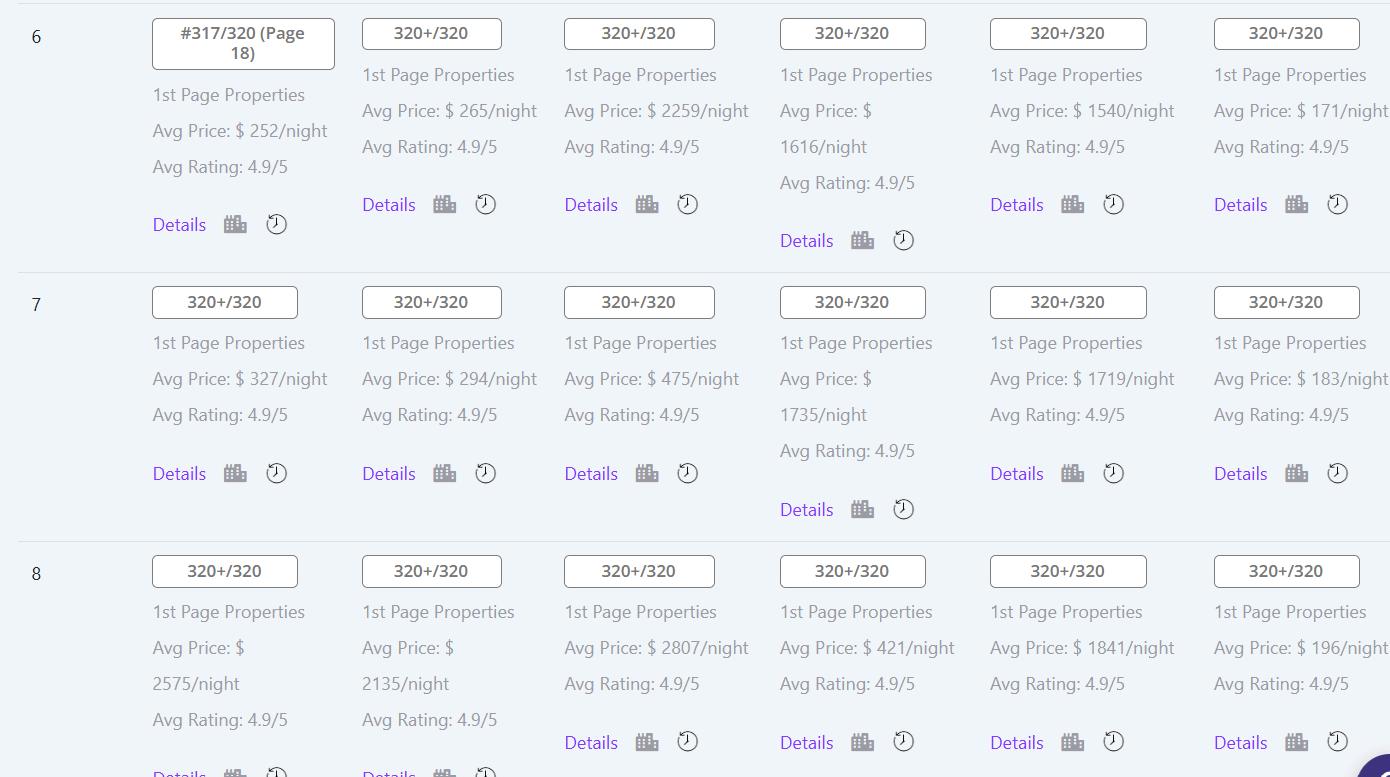Open history clock icon in the $2259/night cell
Viewport: 1390px width, 777px height.
688,204
